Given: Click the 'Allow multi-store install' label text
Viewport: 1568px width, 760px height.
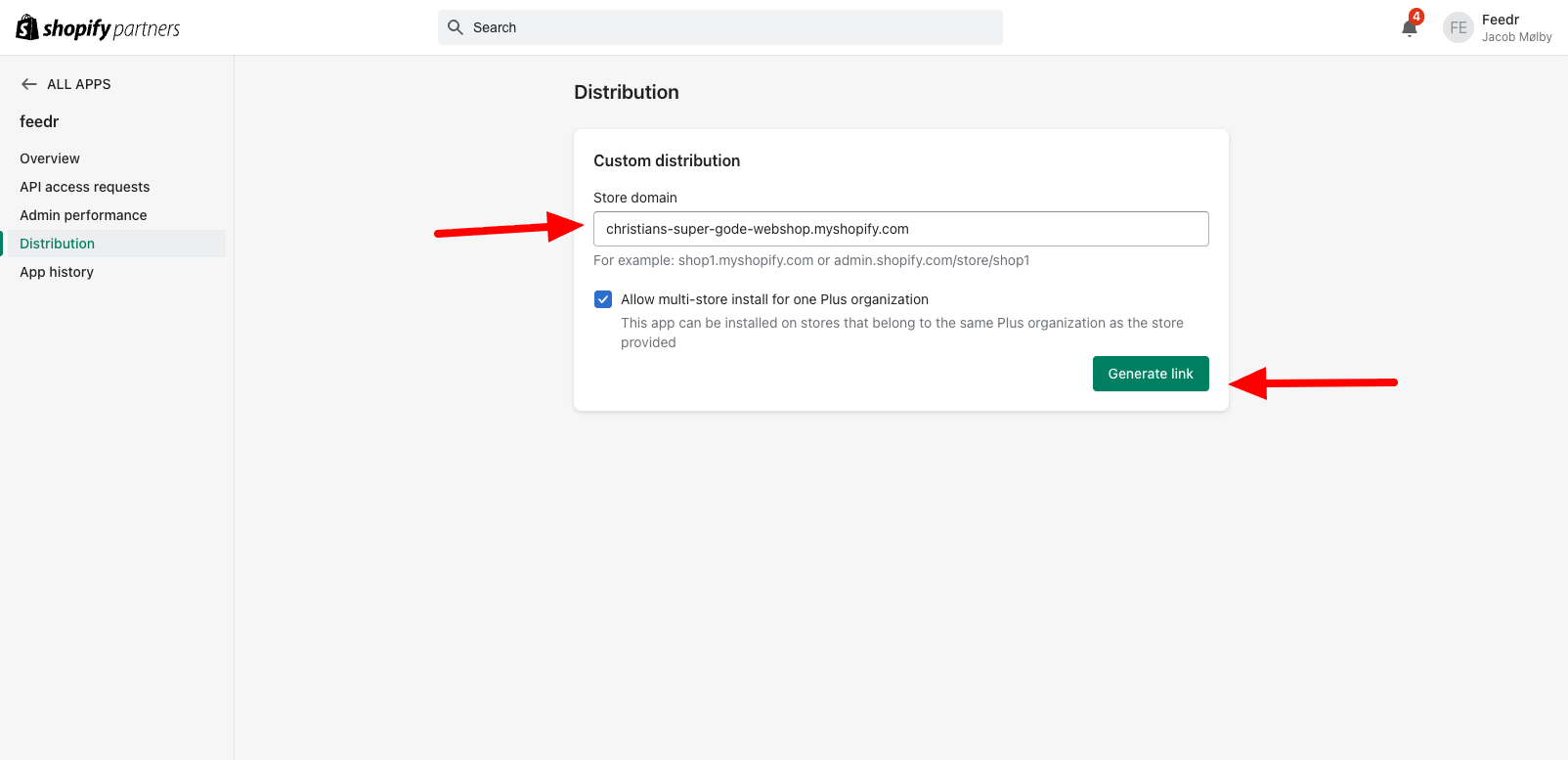Looking at the screenshot, I should point(774,299).
